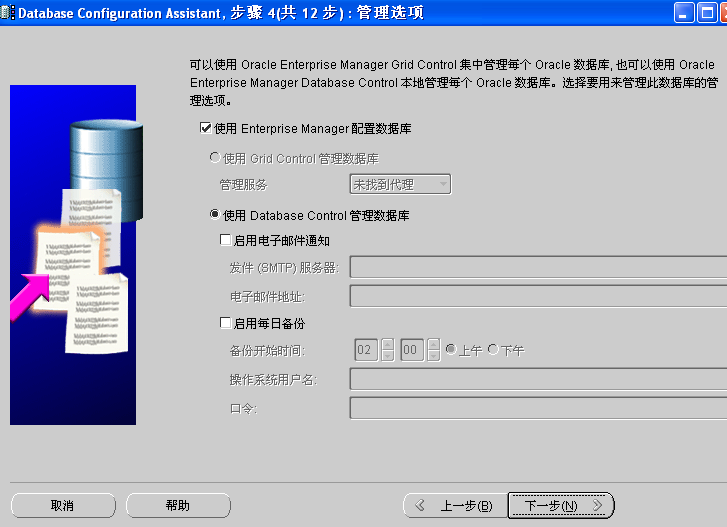Screen dimensions: 727x527
Task: Click the 管理服务 label
Action: coord(243,185)
